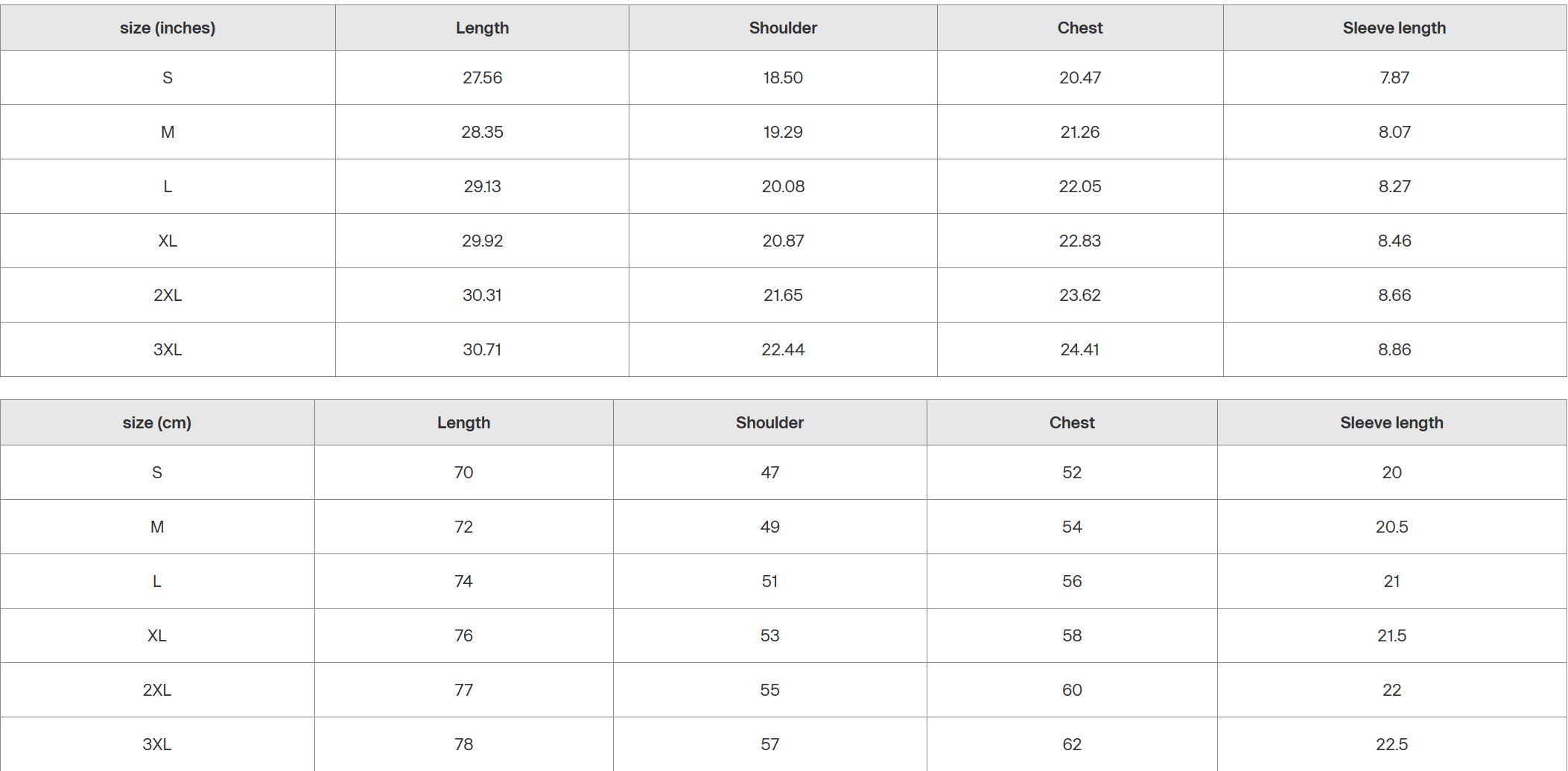
Task: Click the 24.41 chest value for 3XL
Action: [x=1079, y=349]
